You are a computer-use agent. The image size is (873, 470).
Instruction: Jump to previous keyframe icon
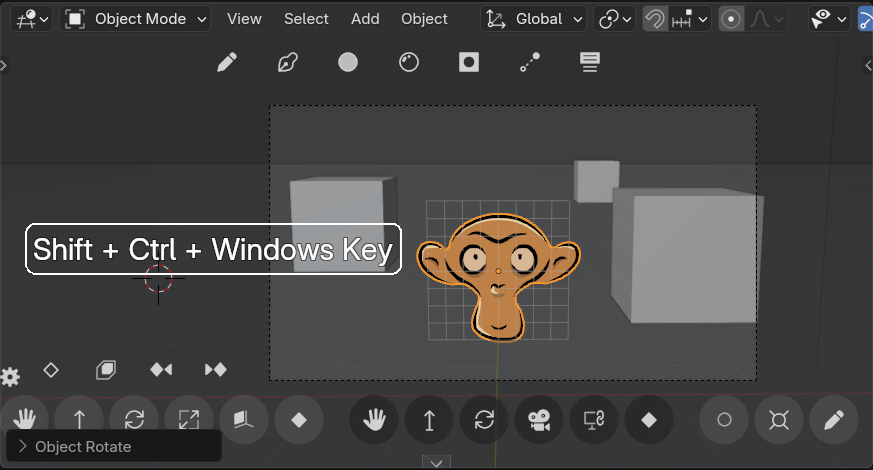tap(161, 370)
